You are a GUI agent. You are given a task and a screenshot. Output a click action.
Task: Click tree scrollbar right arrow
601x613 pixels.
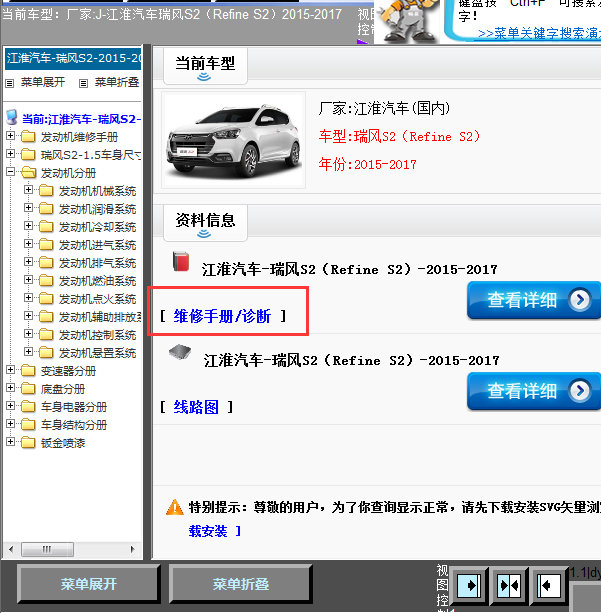[133, 549]
